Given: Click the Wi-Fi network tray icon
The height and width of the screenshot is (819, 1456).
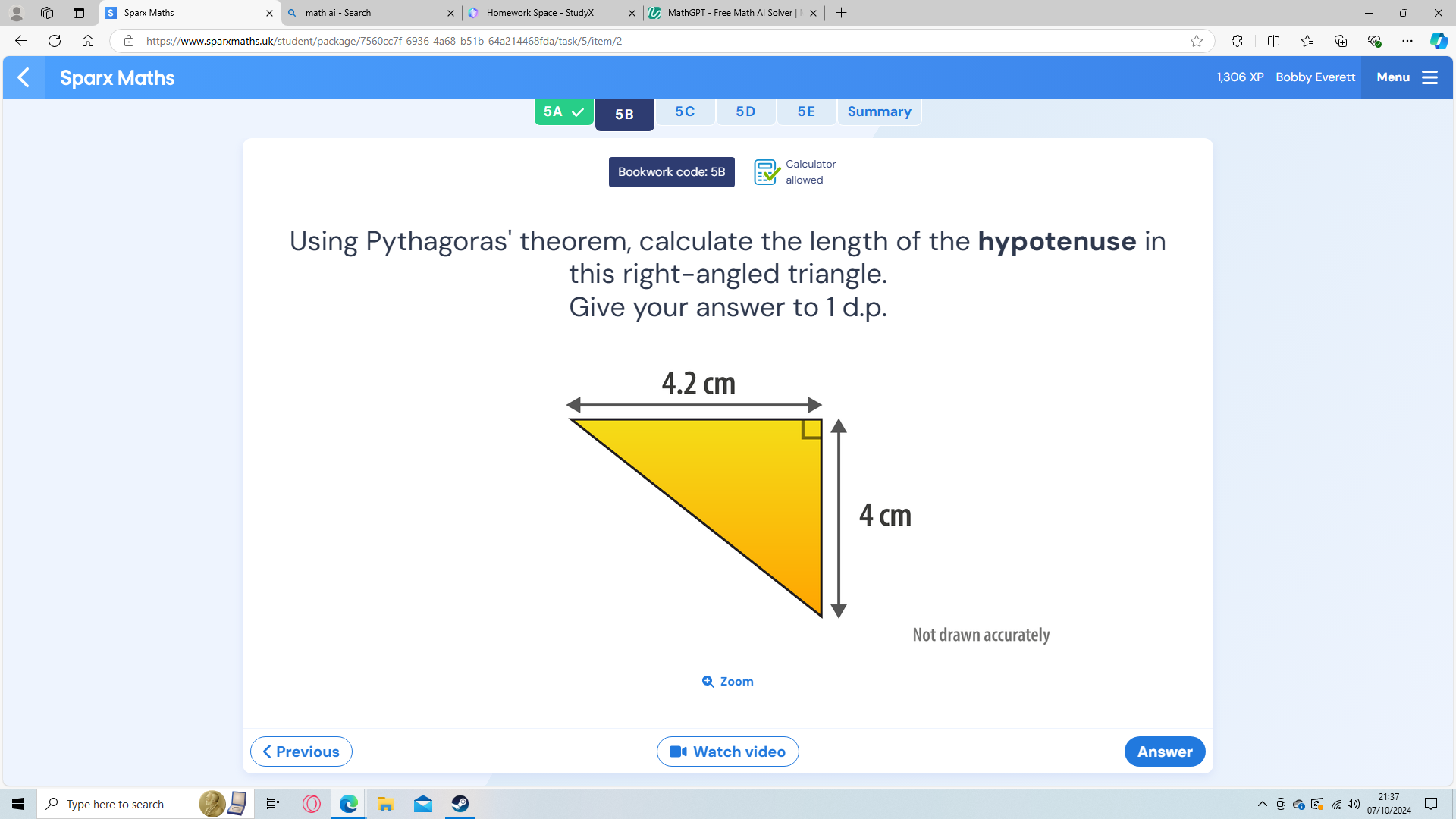Looking at the screenshot, I should (1335, 804).
